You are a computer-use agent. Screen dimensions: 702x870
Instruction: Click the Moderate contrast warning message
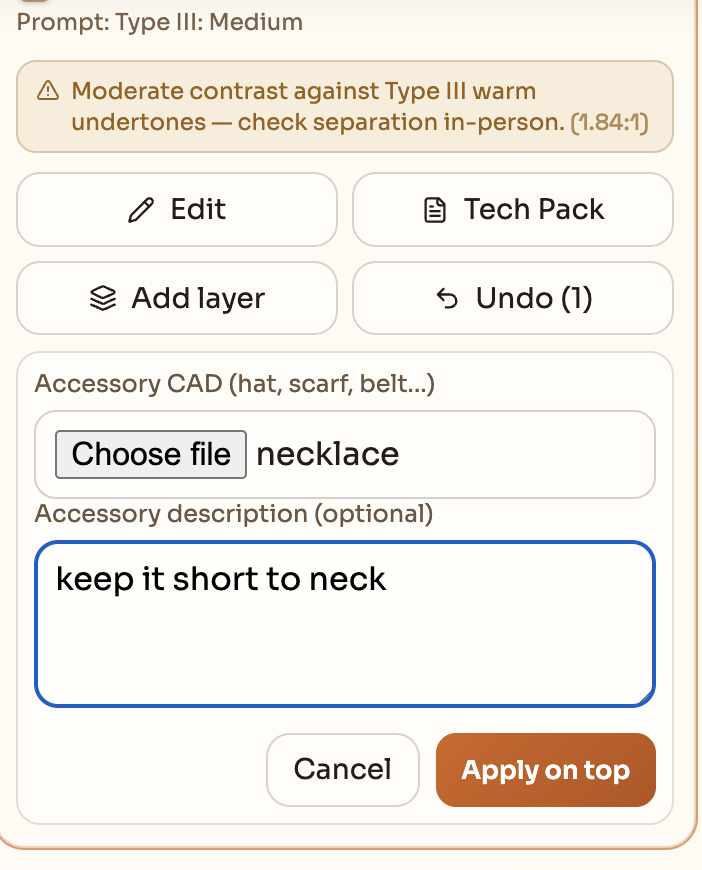click(360, 107)
